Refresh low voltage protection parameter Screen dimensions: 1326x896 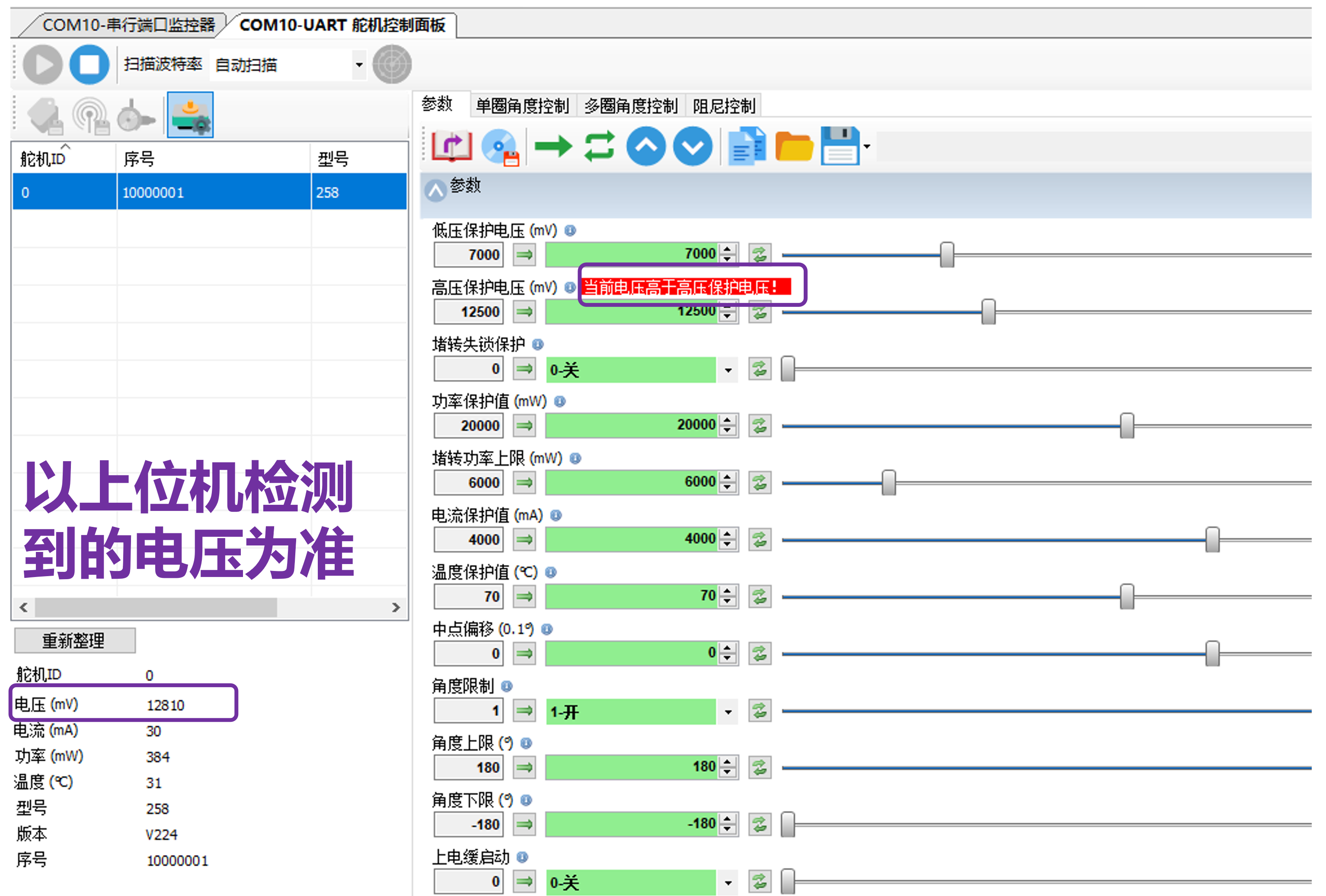760,255
